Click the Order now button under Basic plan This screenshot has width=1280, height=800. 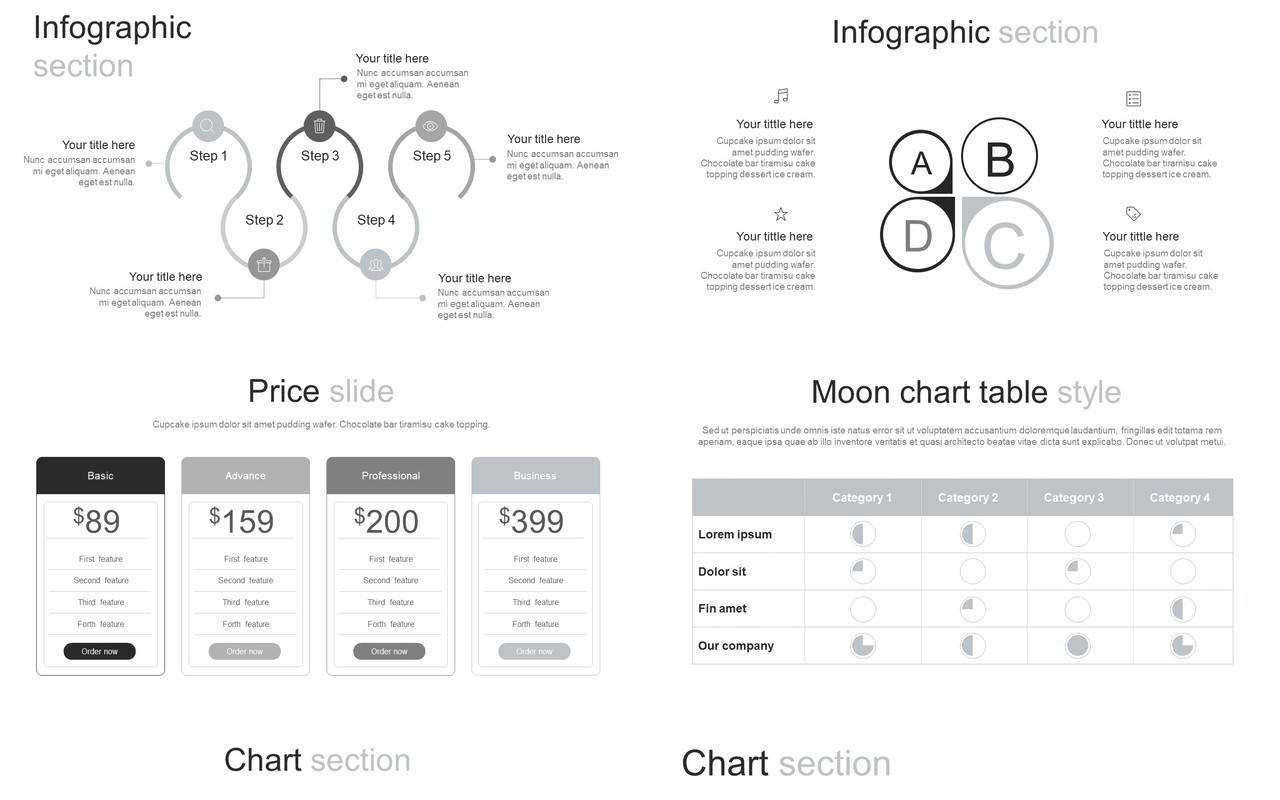tap(100, 651)
